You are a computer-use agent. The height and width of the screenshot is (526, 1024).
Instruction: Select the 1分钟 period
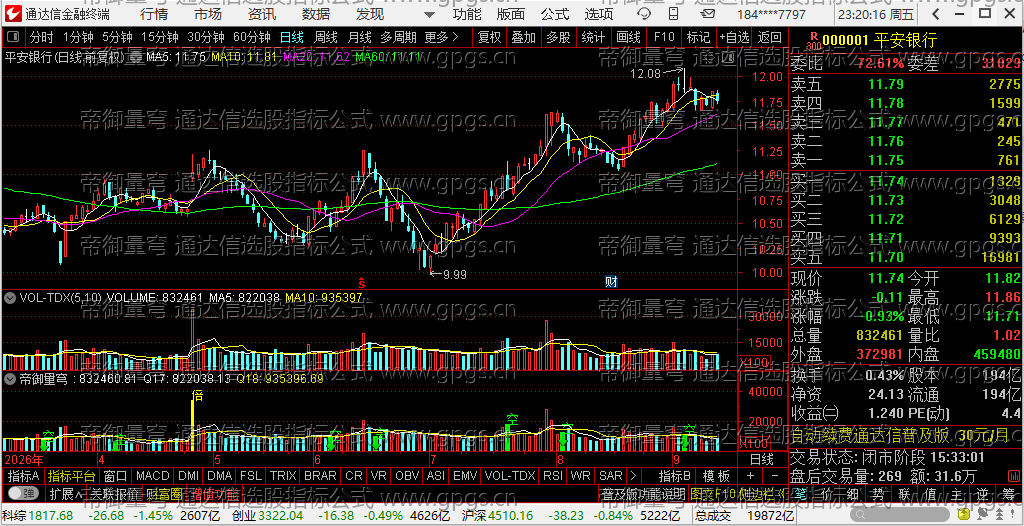click(78, 37)
